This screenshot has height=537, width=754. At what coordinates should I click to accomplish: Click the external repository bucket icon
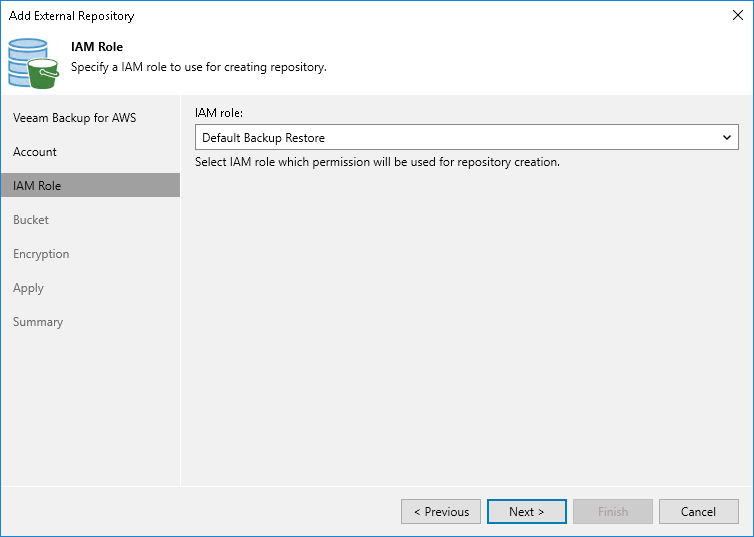coord(34,63)
